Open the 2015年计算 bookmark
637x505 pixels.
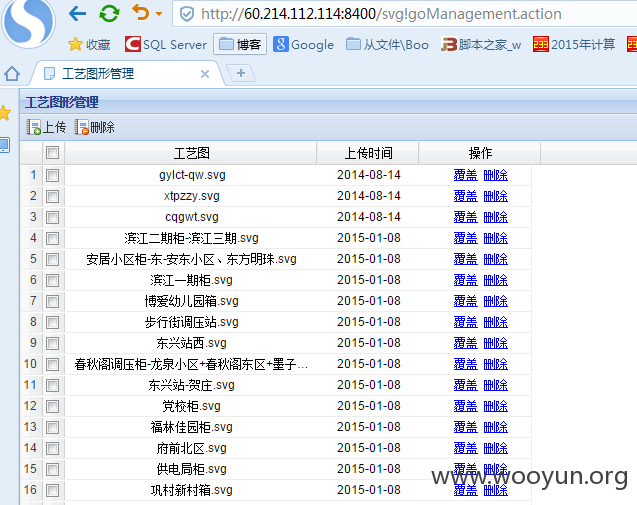click(x=574, y=44)
